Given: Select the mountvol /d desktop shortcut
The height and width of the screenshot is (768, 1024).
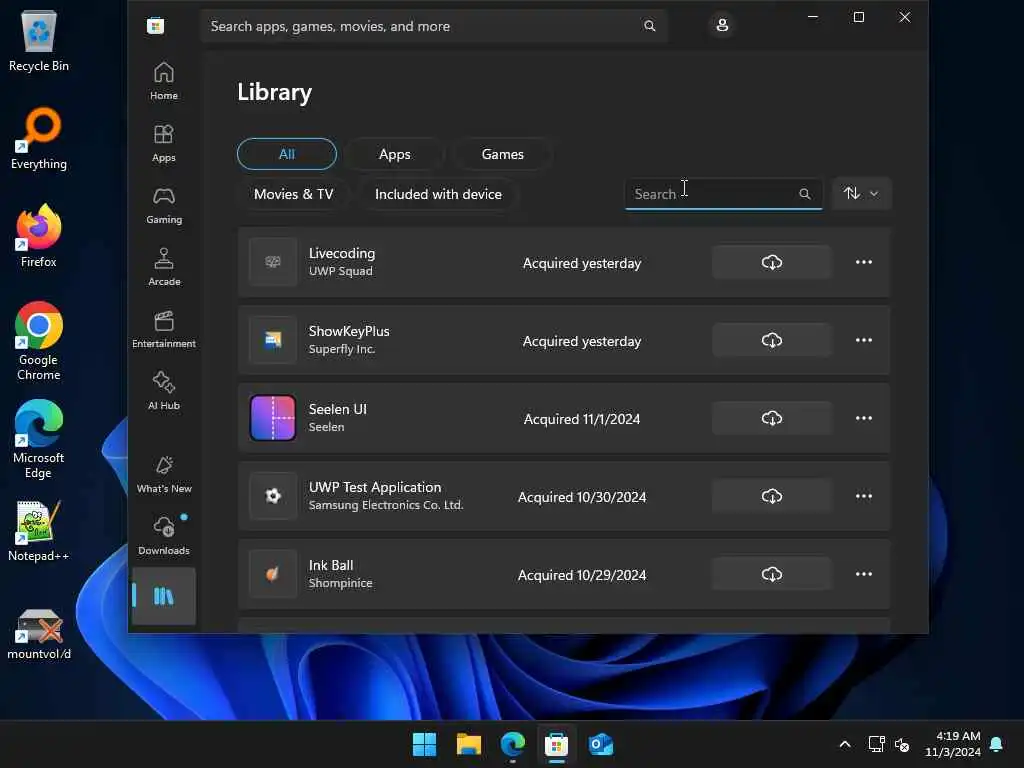Looking at the screenshot, I should (x=39, y=633).
